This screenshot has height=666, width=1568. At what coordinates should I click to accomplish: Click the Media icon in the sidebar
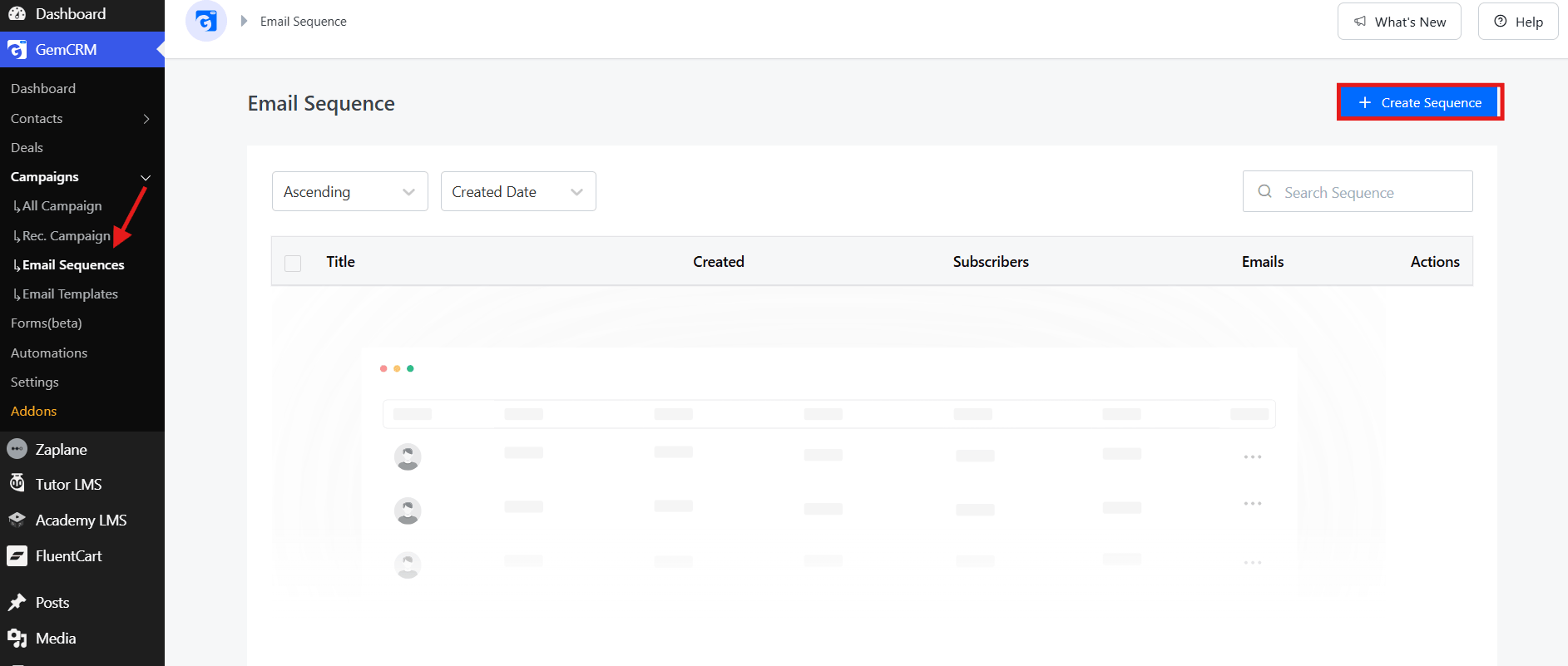[x=17, y=638]
